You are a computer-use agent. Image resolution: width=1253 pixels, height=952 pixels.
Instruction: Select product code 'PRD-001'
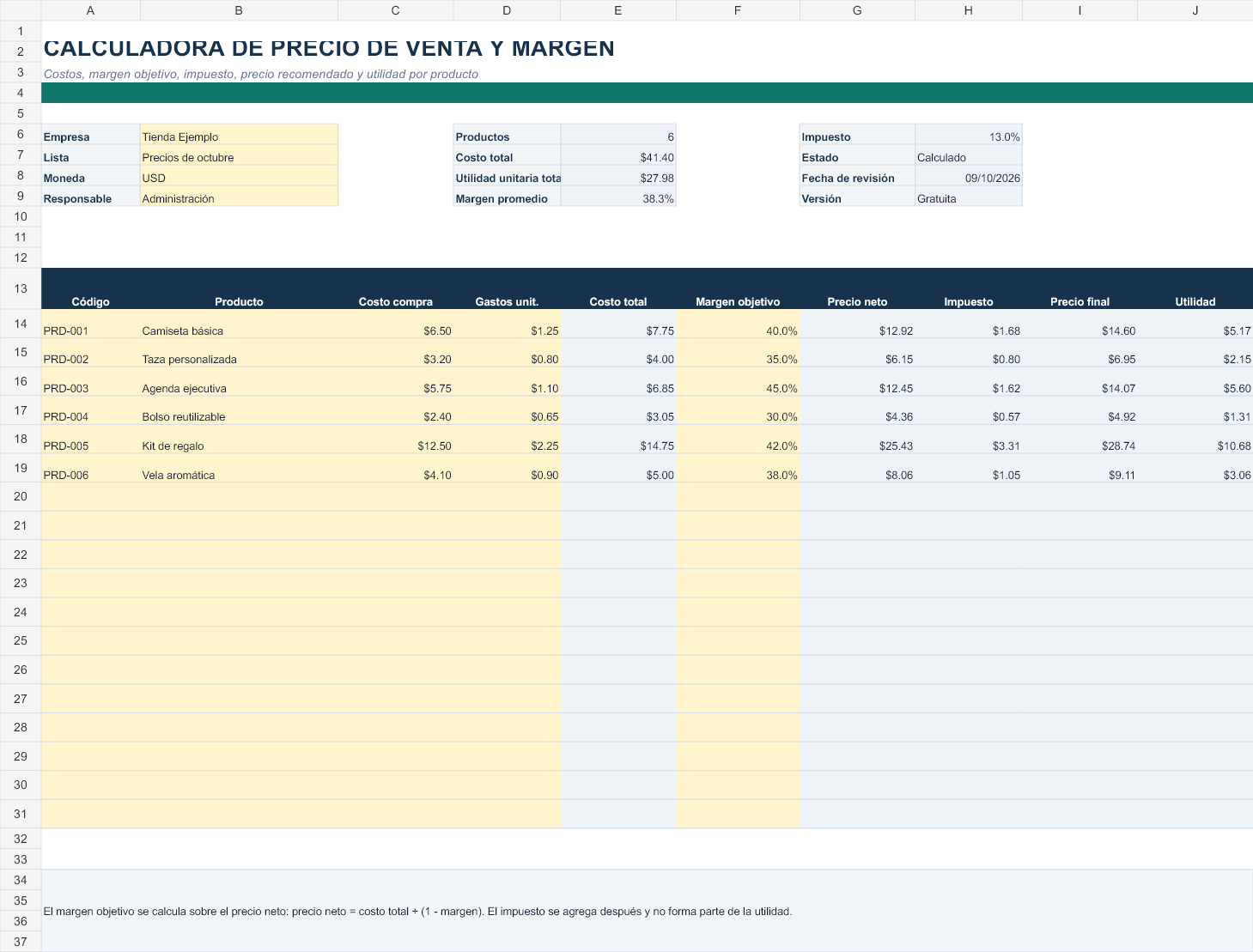coord(91,324)
